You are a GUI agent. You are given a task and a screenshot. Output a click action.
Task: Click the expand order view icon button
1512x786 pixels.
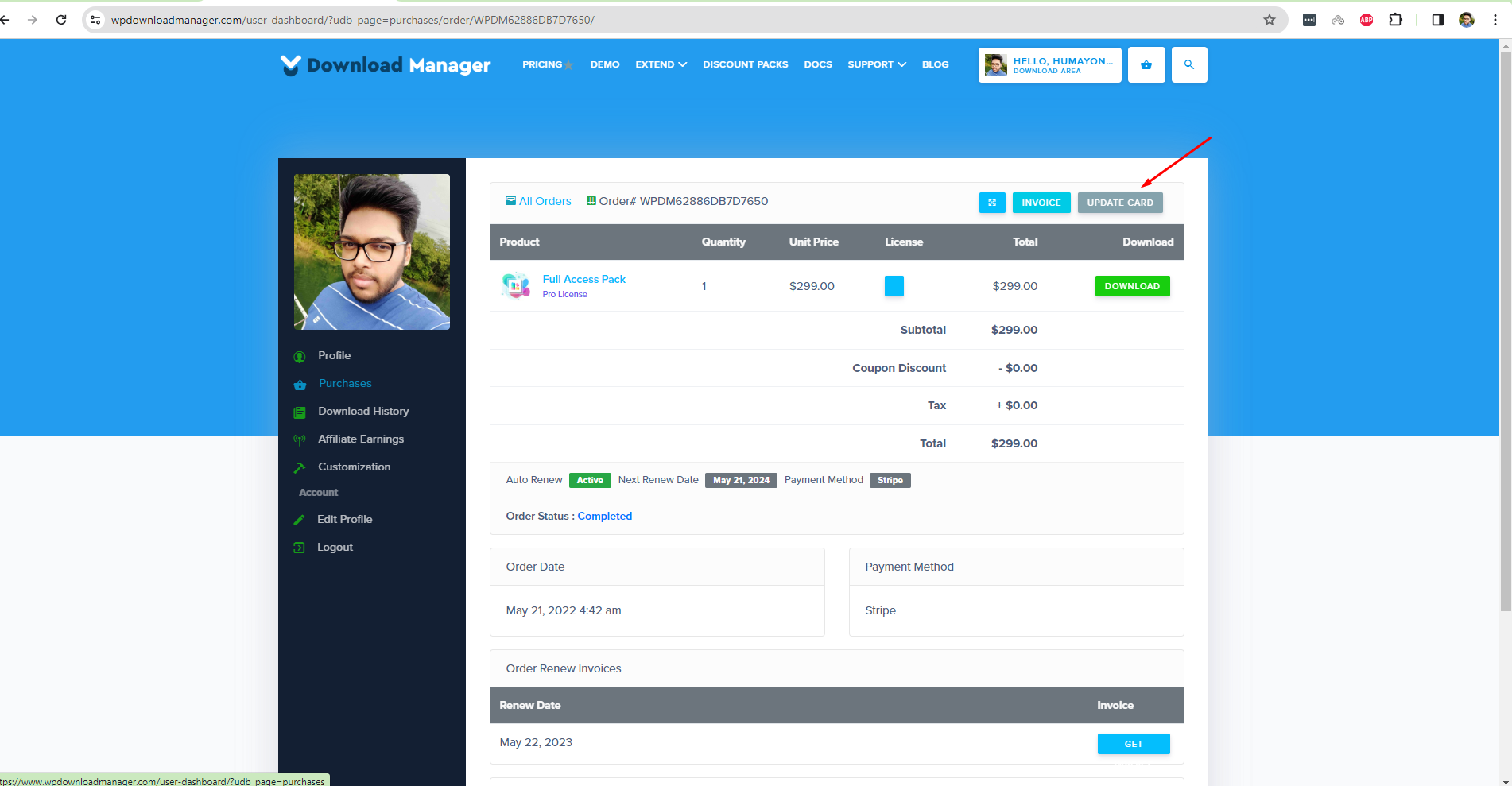[992, 203]
